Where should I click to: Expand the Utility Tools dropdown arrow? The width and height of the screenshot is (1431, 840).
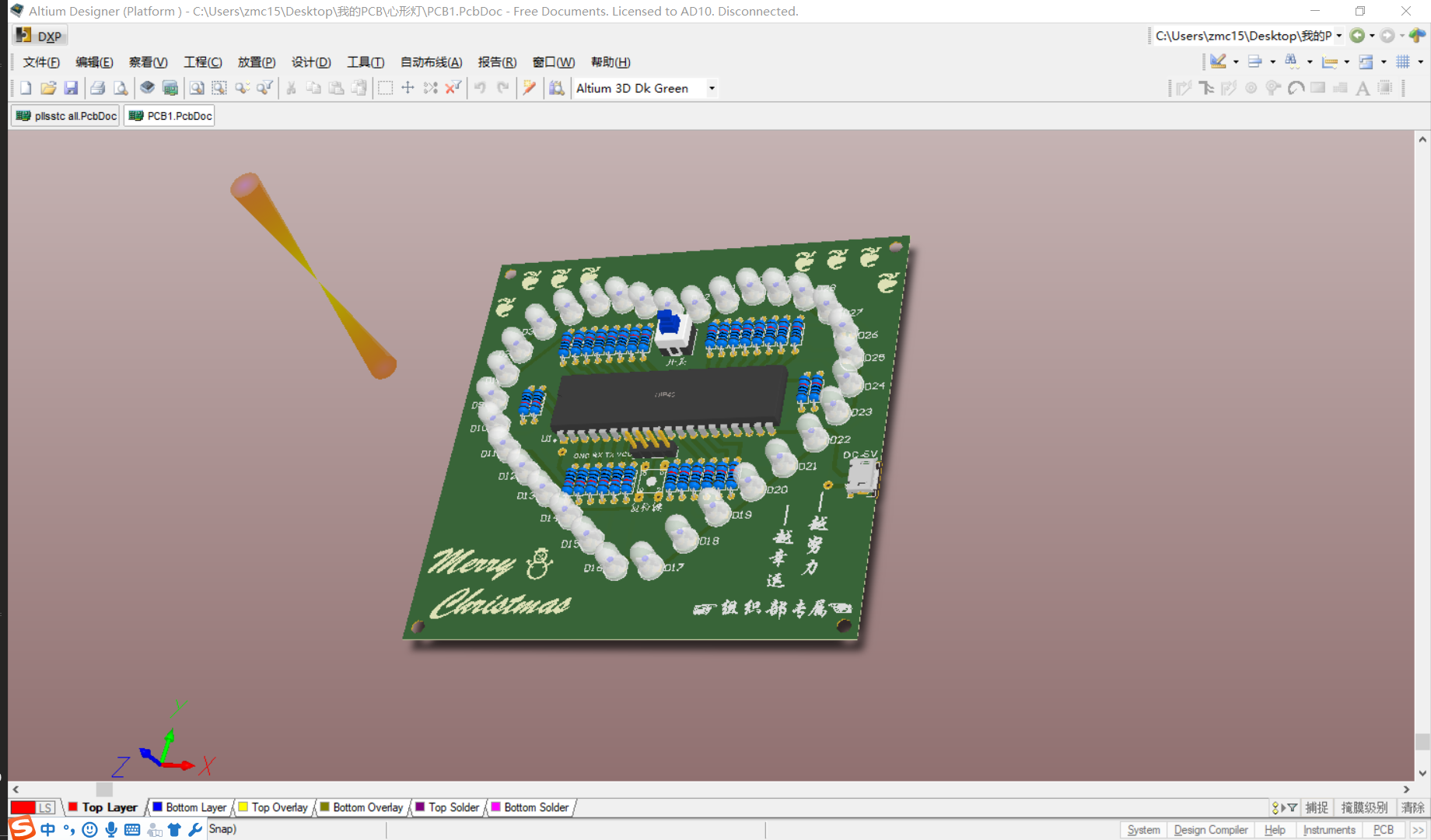point(1236,62)
